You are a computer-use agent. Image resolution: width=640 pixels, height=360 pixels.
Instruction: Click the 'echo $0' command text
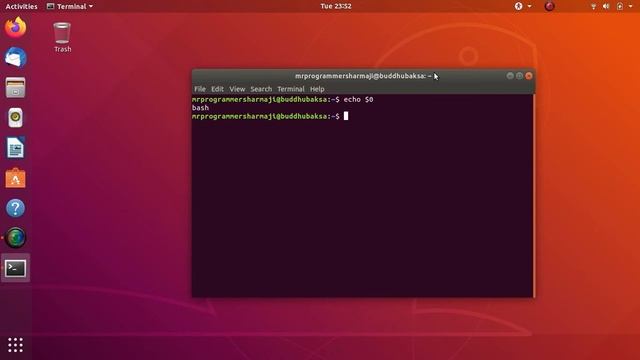tap(358, 99)
